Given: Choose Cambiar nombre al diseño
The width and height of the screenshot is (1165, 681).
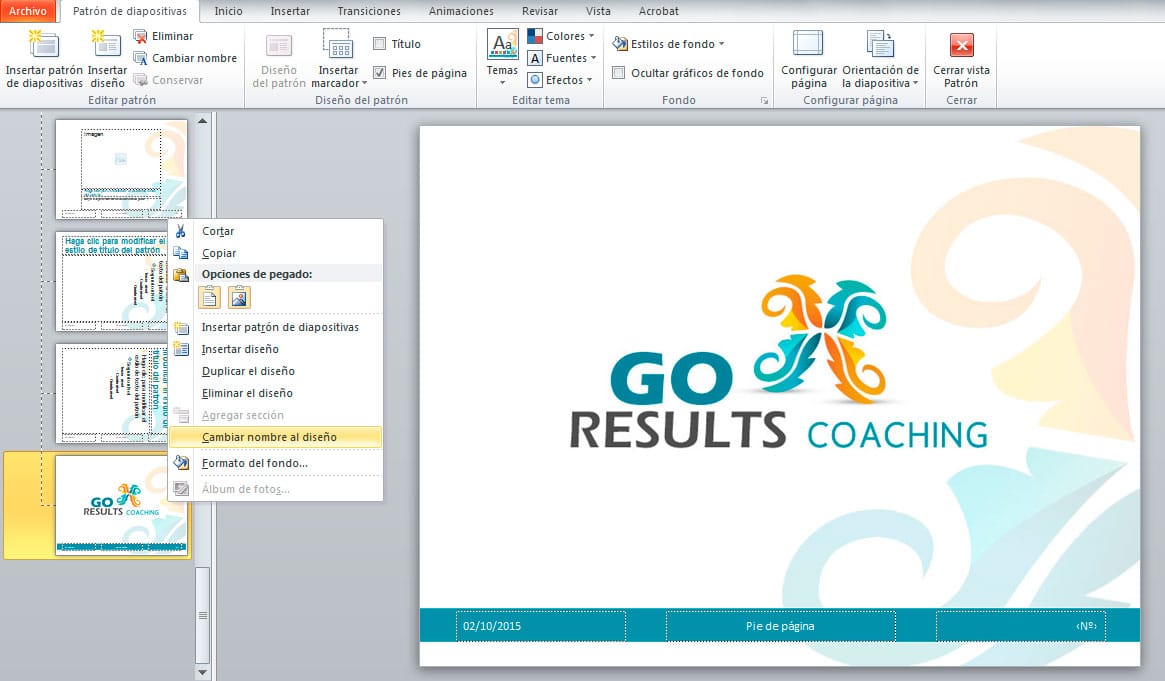Looking at the screenshot, I should point(276,437).
